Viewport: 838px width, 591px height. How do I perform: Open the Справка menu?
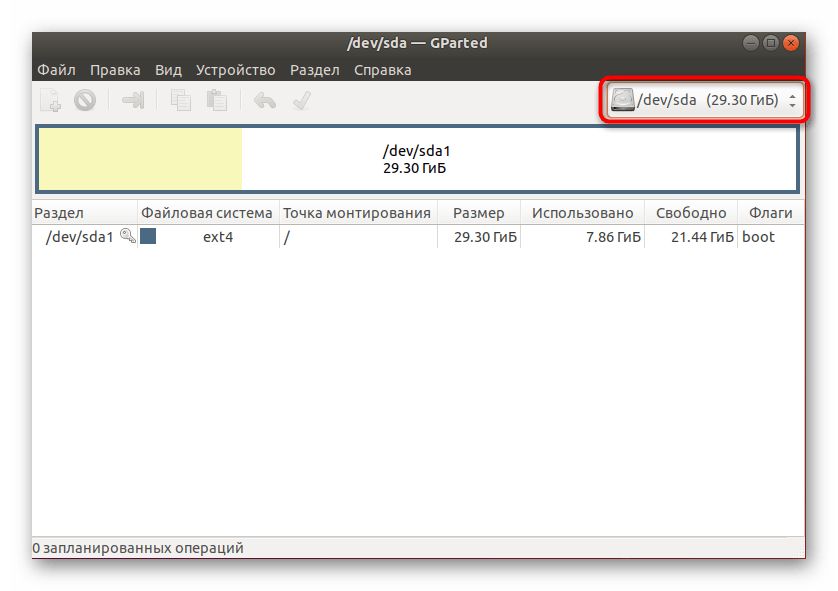coord(381,70)
